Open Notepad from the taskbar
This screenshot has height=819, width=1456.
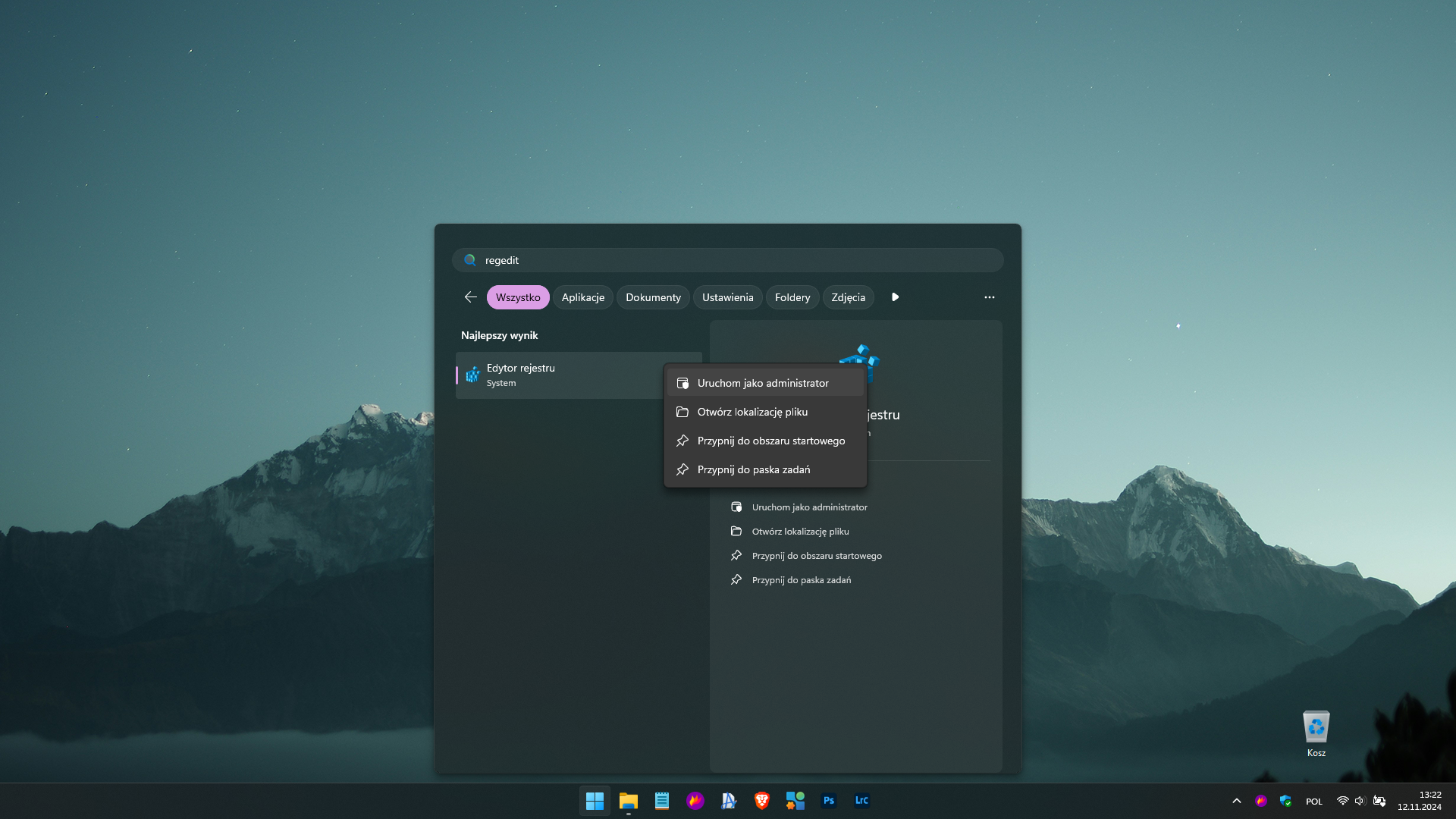click(x=661, y=800)
